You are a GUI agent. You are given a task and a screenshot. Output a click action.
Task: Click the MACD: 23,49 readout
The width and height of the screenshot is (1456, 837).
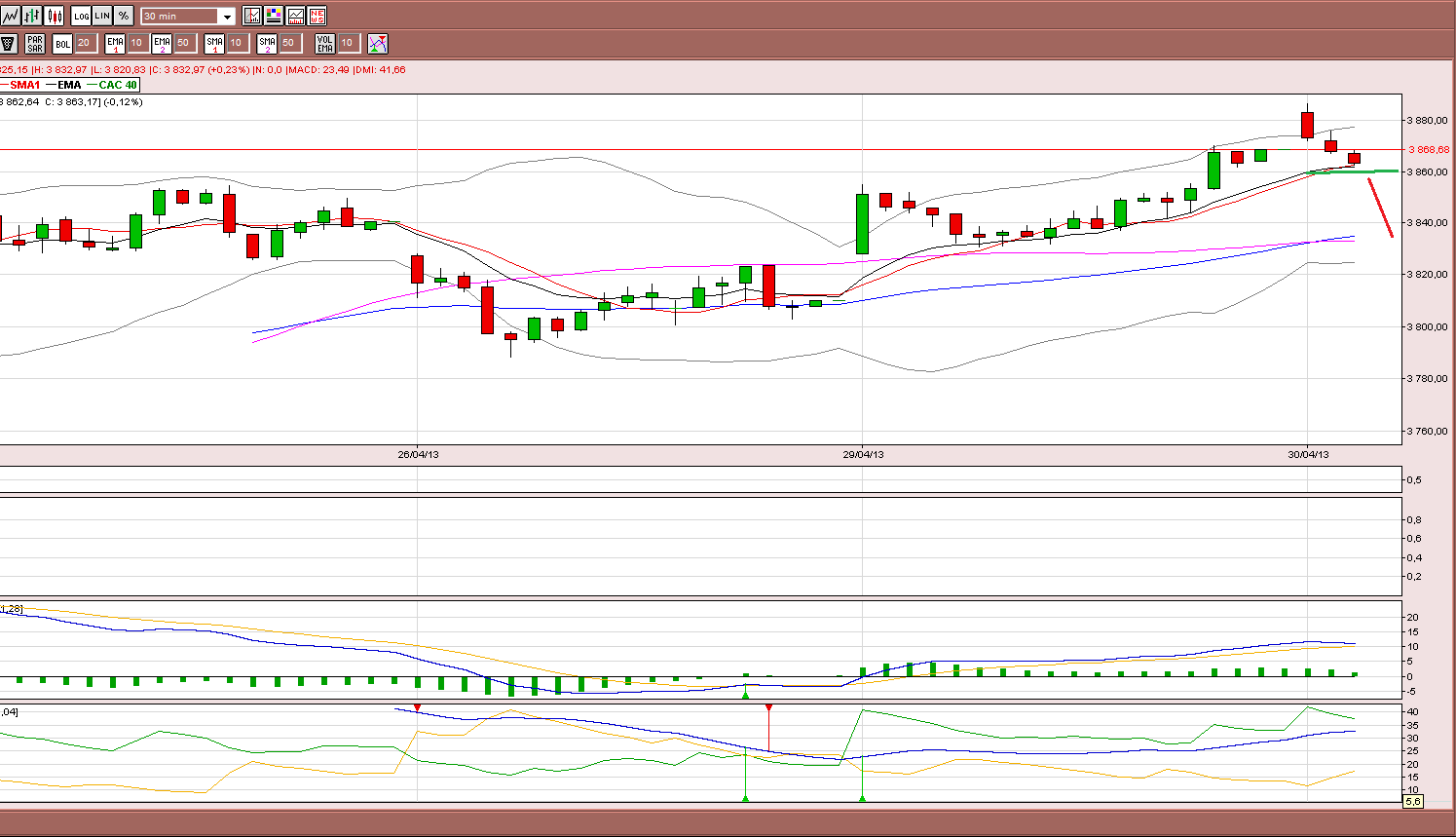click(x=317, y=70)
